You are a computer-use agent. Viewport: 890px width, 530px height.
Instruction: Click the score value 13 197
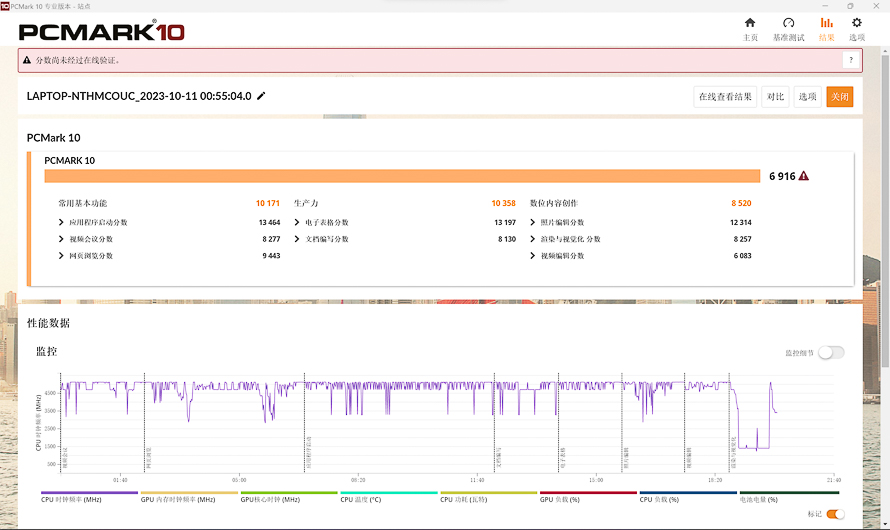505,222
